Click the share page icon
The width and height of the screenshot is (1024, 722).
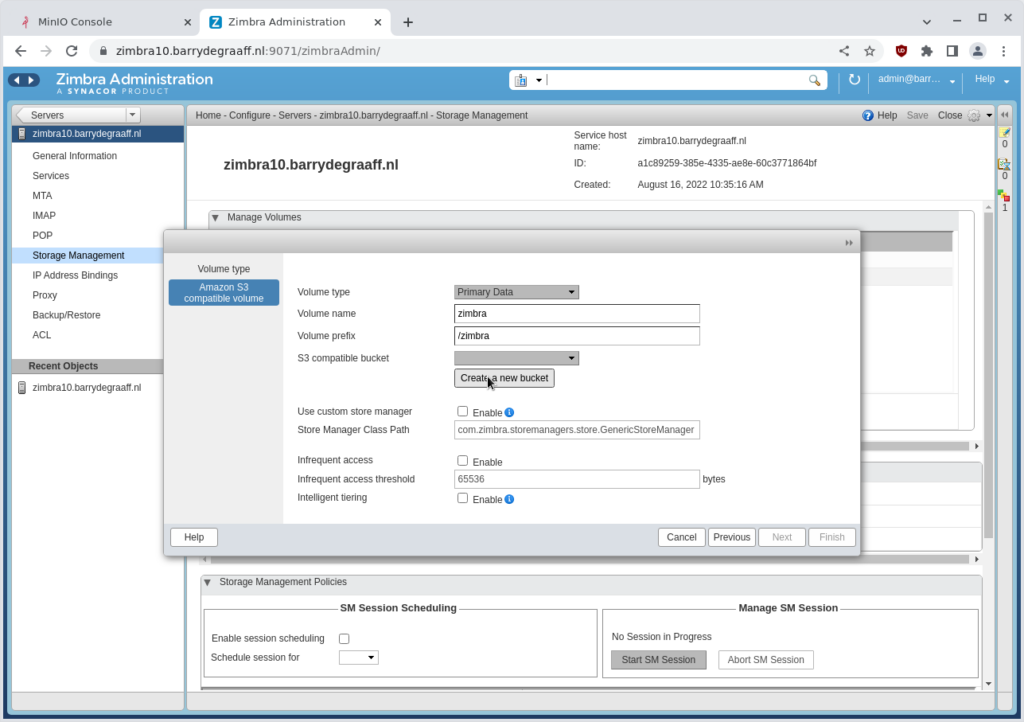(x=844, y=51)
